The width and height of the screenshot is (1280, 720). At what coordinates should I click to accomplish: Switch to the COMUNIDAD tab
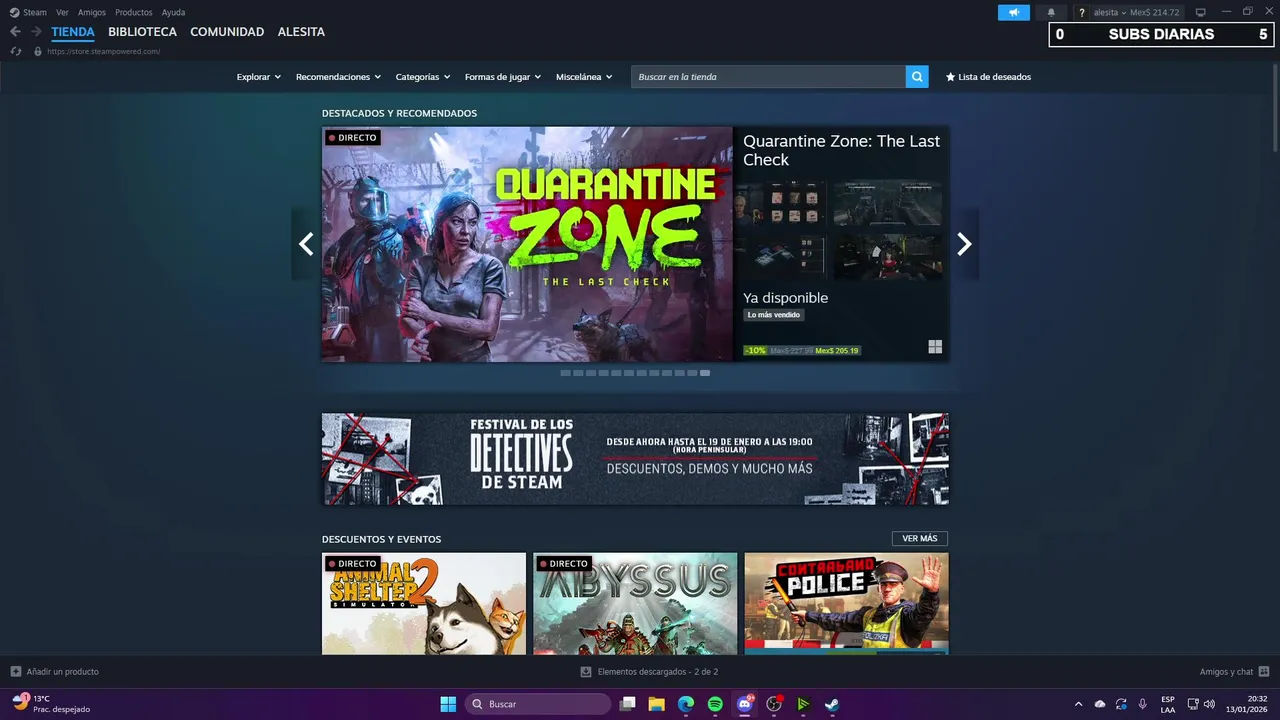pos(227,32)
